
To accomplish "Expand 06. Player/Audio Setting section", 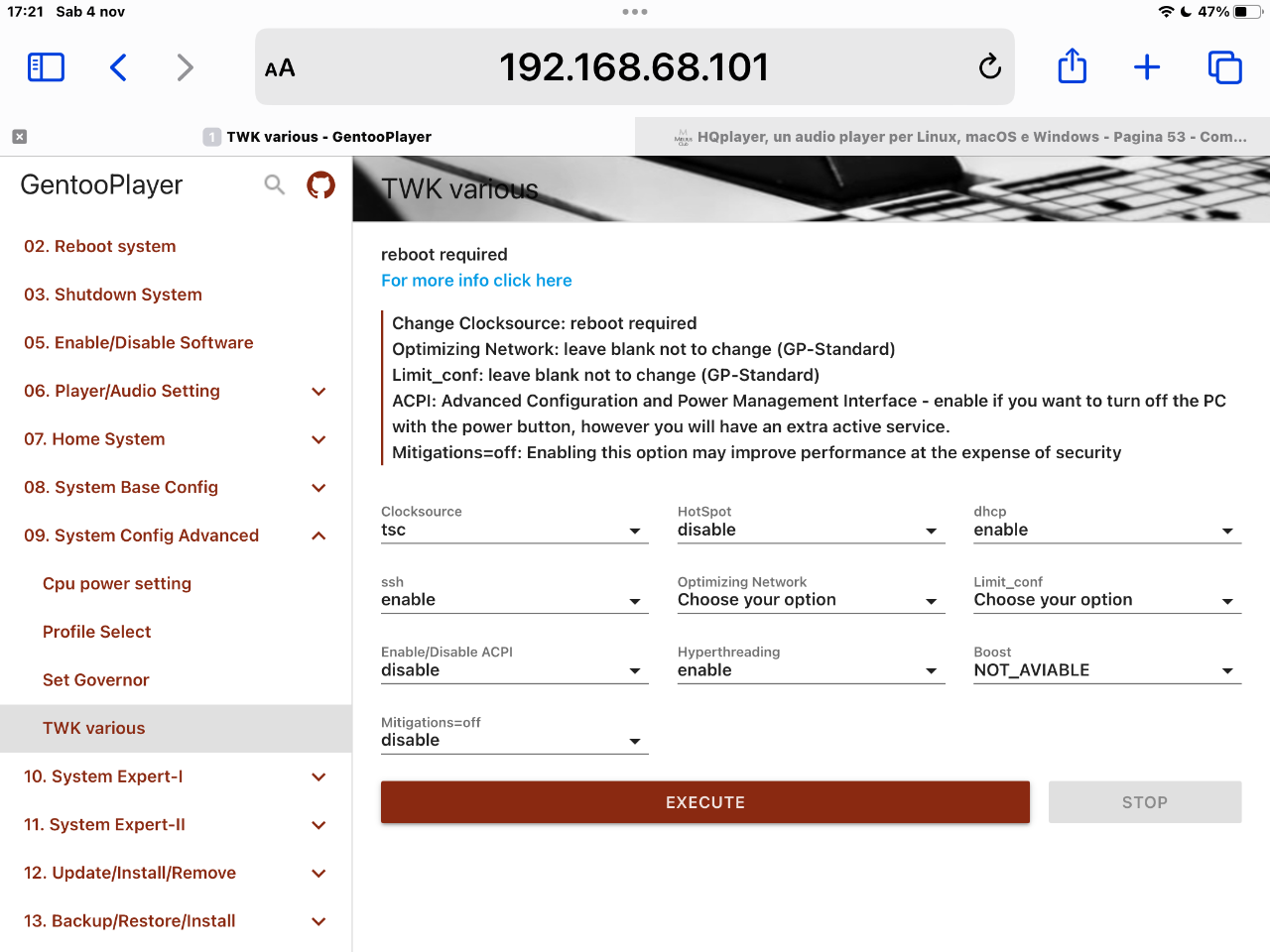I will 176,391.
